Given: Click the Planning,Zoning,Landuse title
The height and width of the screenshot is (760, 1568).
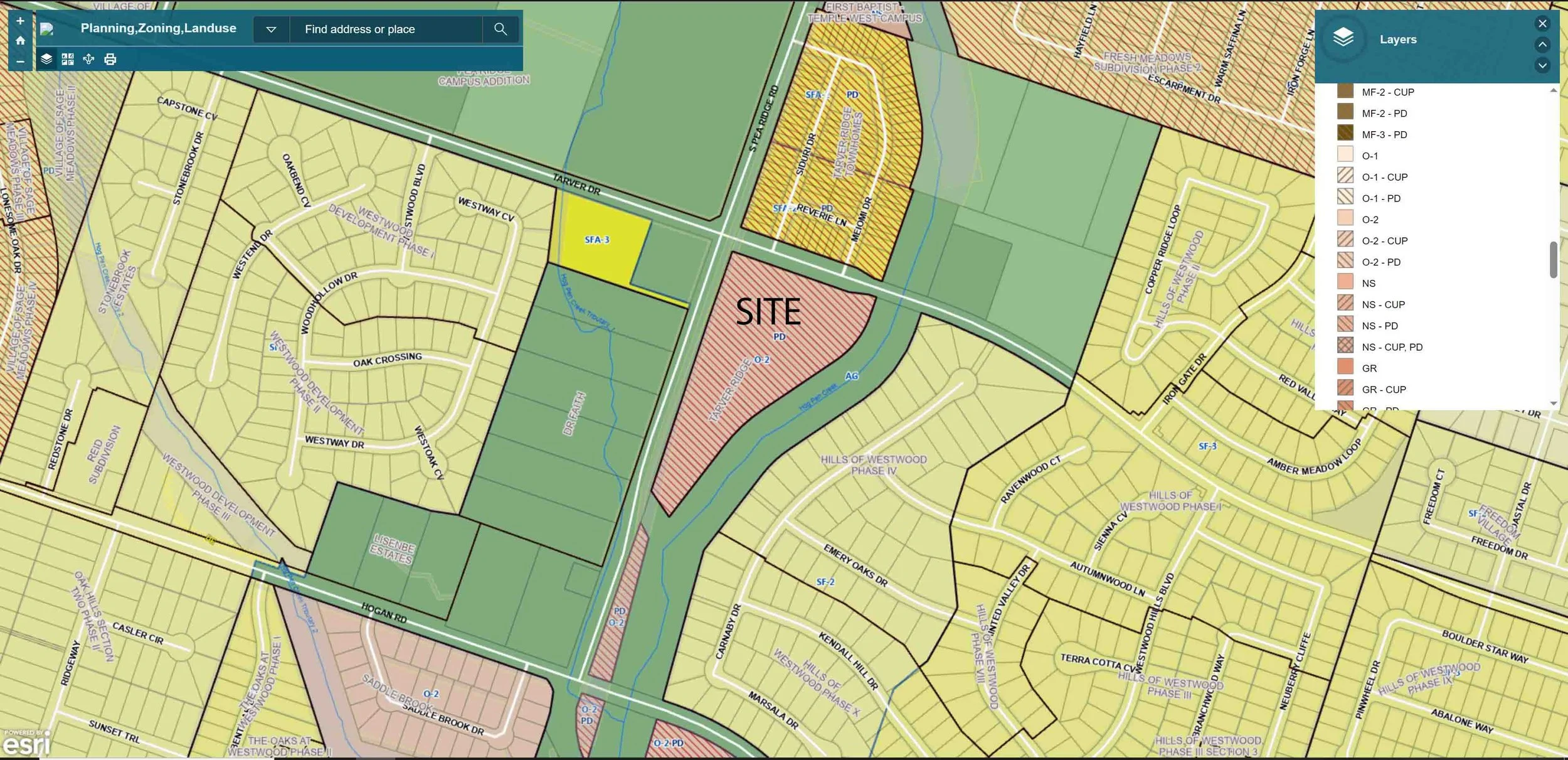Looking at the screenshot, I should coord(158,28).
